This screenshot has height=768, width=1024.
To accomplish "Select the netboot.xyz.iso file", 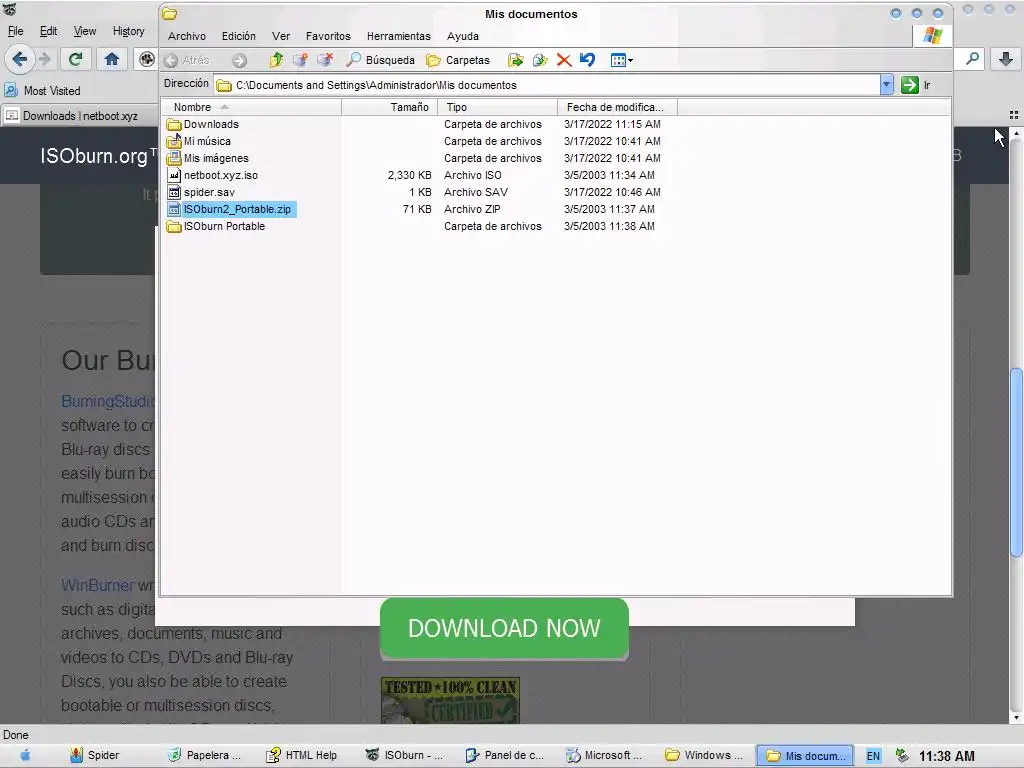I will tap(213, 175).
